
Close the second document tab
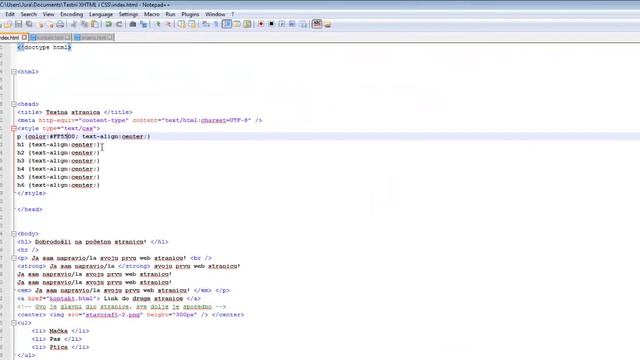point(68,38)
